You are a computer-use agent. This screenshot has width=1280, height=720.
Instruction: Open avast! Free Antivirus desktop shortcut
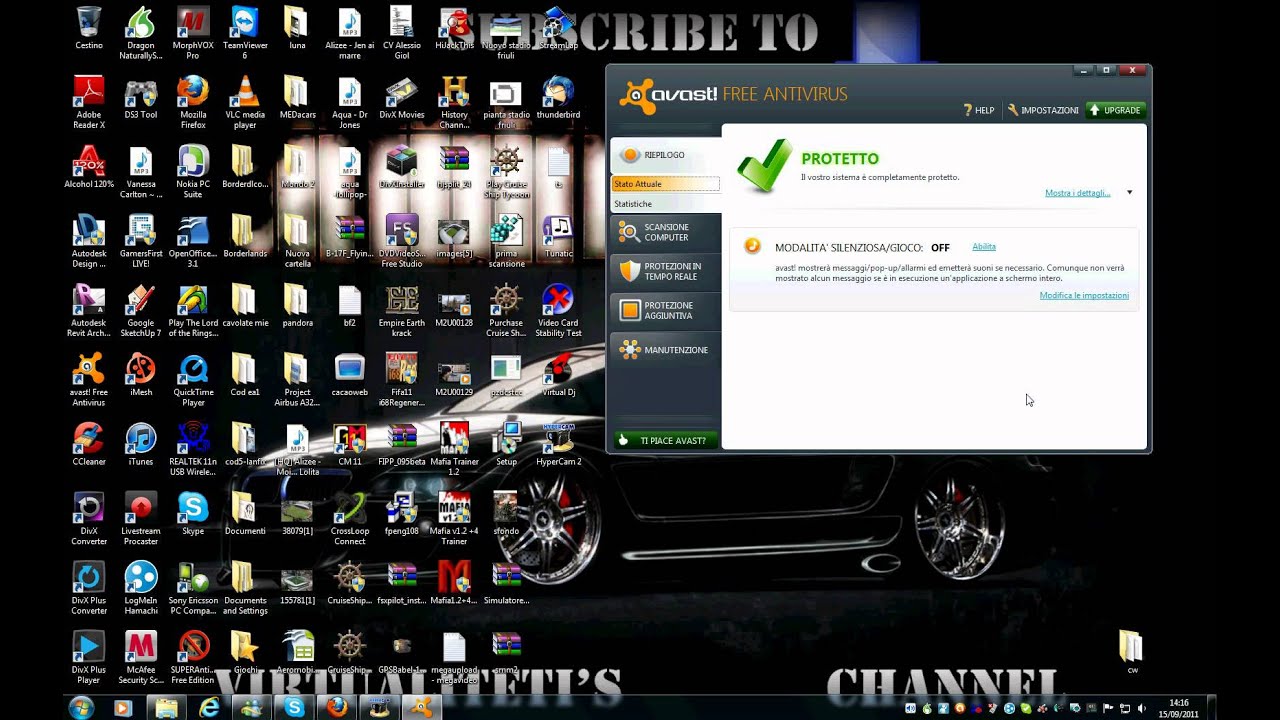pyautogui.click(x=89, y=381)
